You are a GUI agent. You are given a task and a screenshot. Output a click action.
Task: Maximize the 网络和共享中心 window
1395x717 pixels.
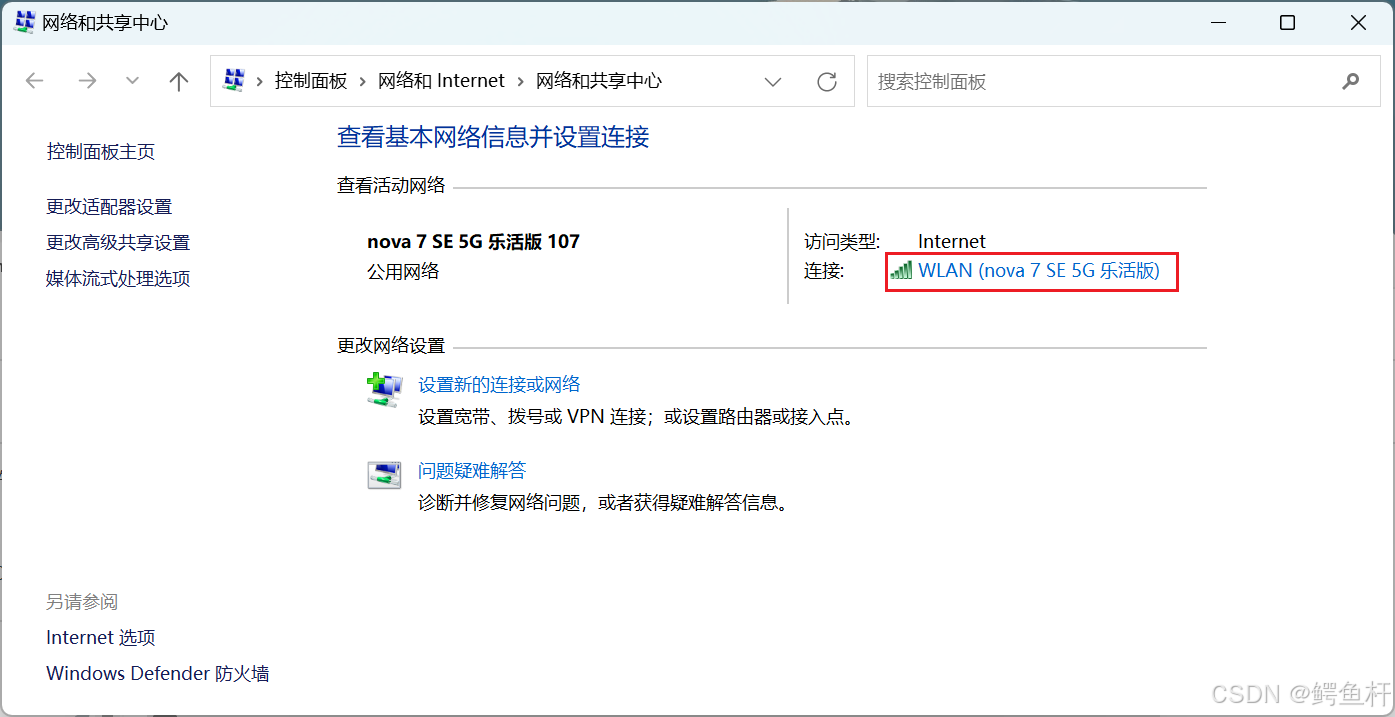pos(1288,23)
